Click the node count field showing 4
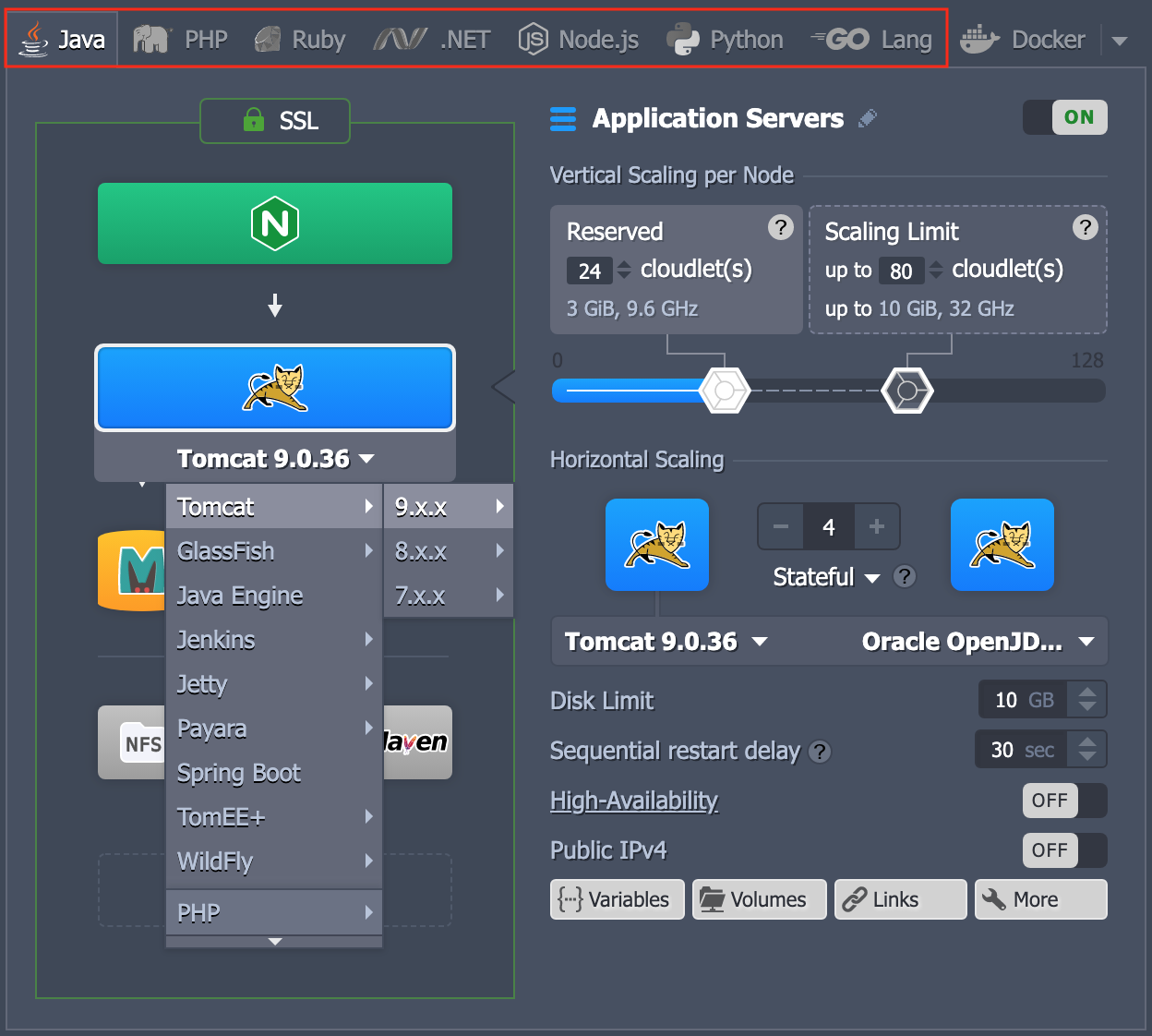Viewport: 1152px width, 1036px height. click(x=829, y=526)
